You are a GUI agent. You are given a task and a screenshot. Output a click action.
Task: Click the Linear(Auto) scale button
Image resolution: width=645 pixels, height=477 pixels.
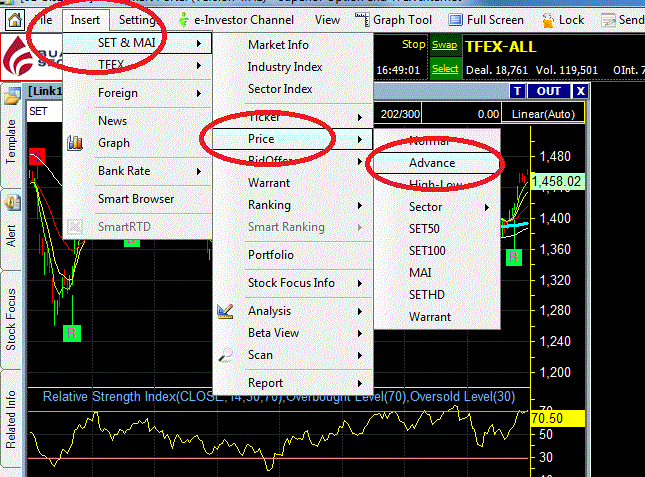tap(543, 114)
